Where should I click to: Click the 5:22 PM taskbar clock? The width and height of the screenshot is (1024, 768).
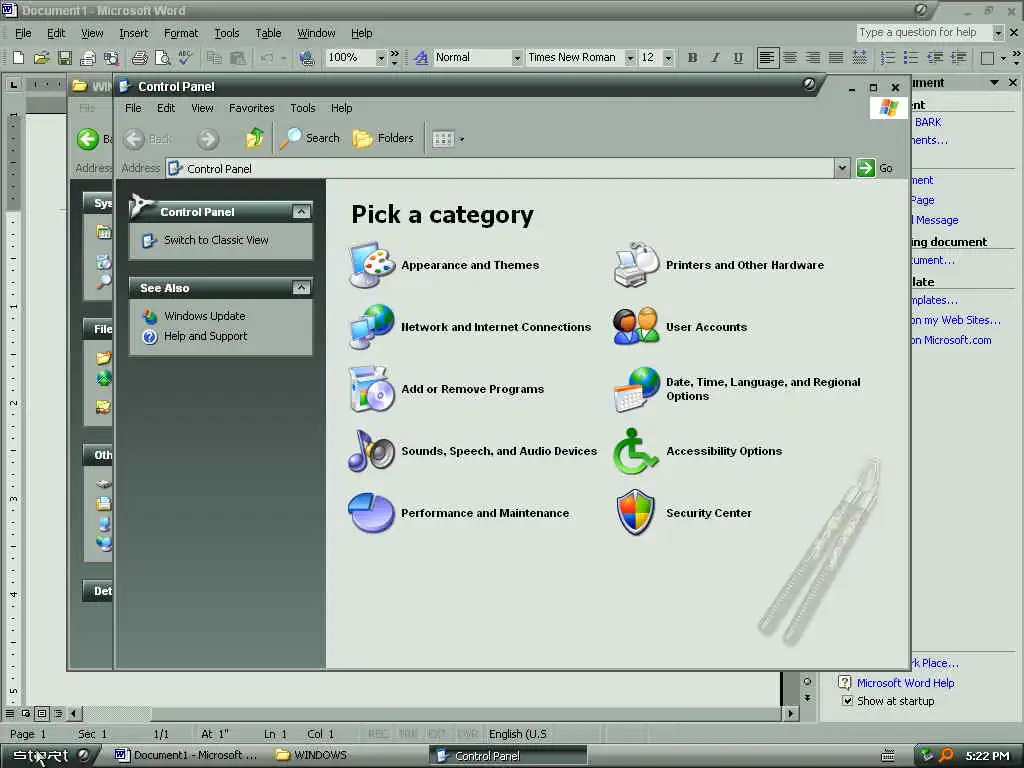[x=987, y=756]
